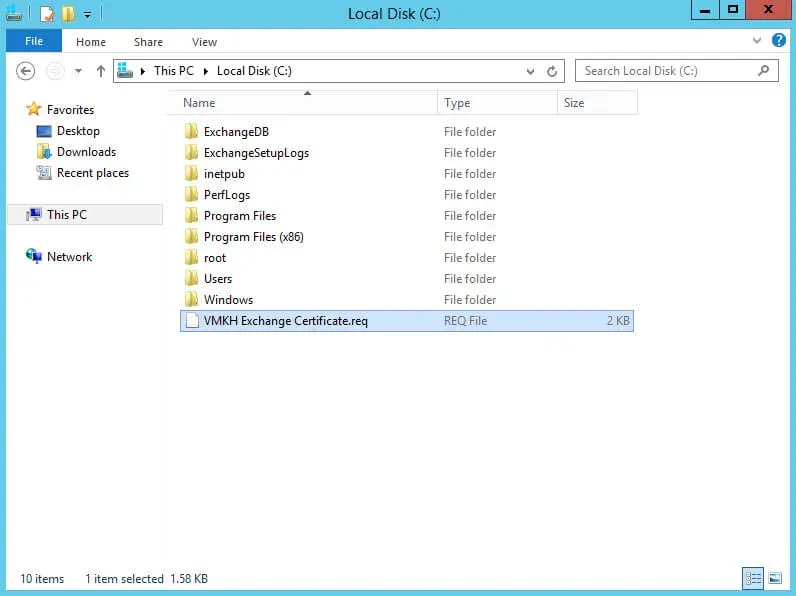796x596 pixels.
Task: Select VMKH Exchange Certificate.req file name
Action: (286, 321)
